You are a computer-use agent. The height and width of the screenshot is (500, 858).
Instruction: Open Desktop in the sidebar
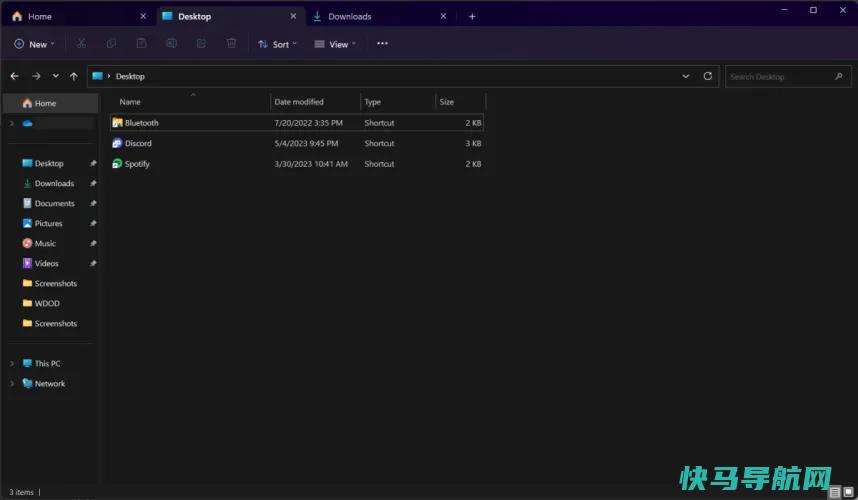(49, 163)
